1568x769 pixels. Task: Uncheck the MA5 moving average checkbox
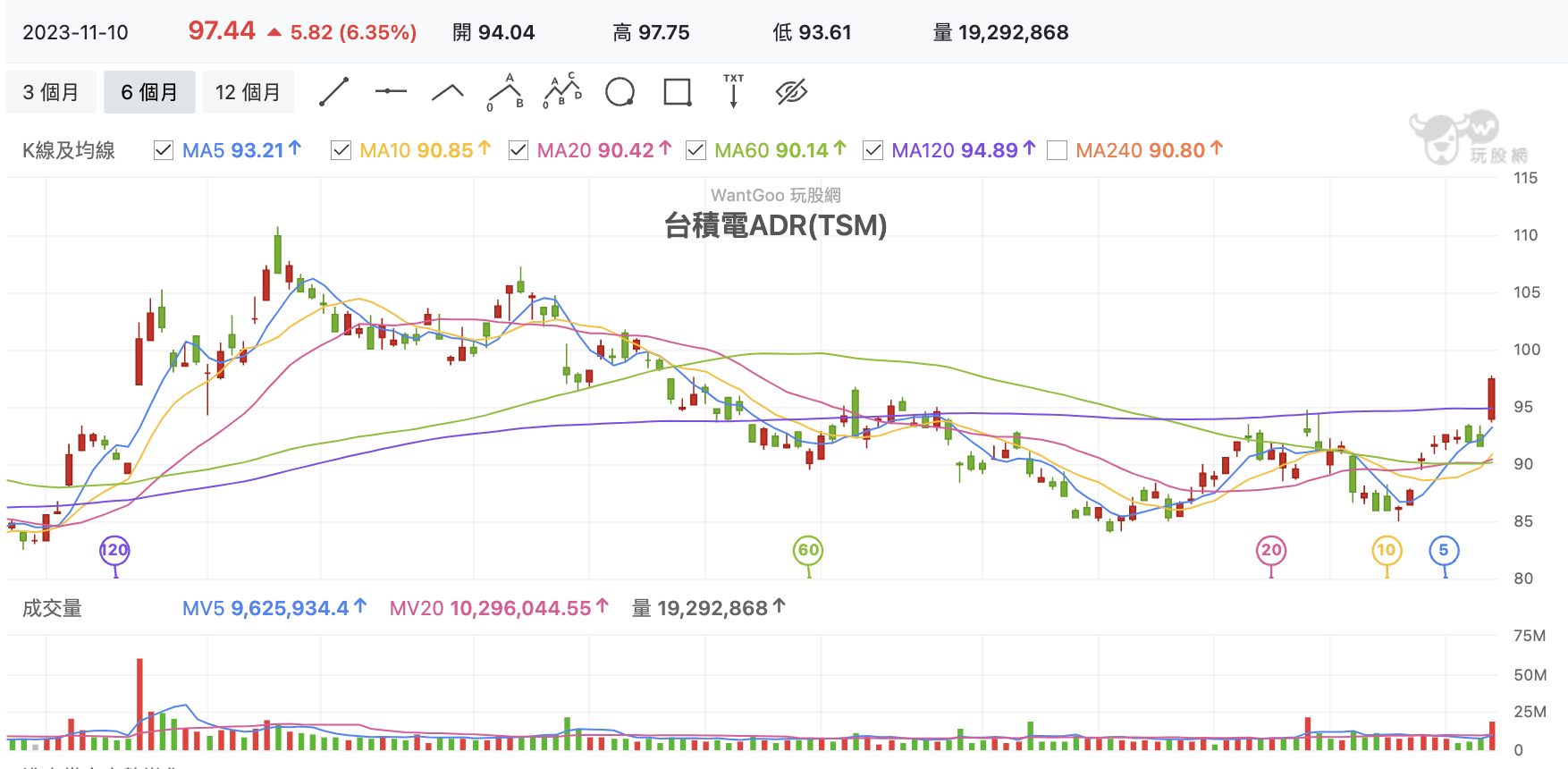[164, 150]
